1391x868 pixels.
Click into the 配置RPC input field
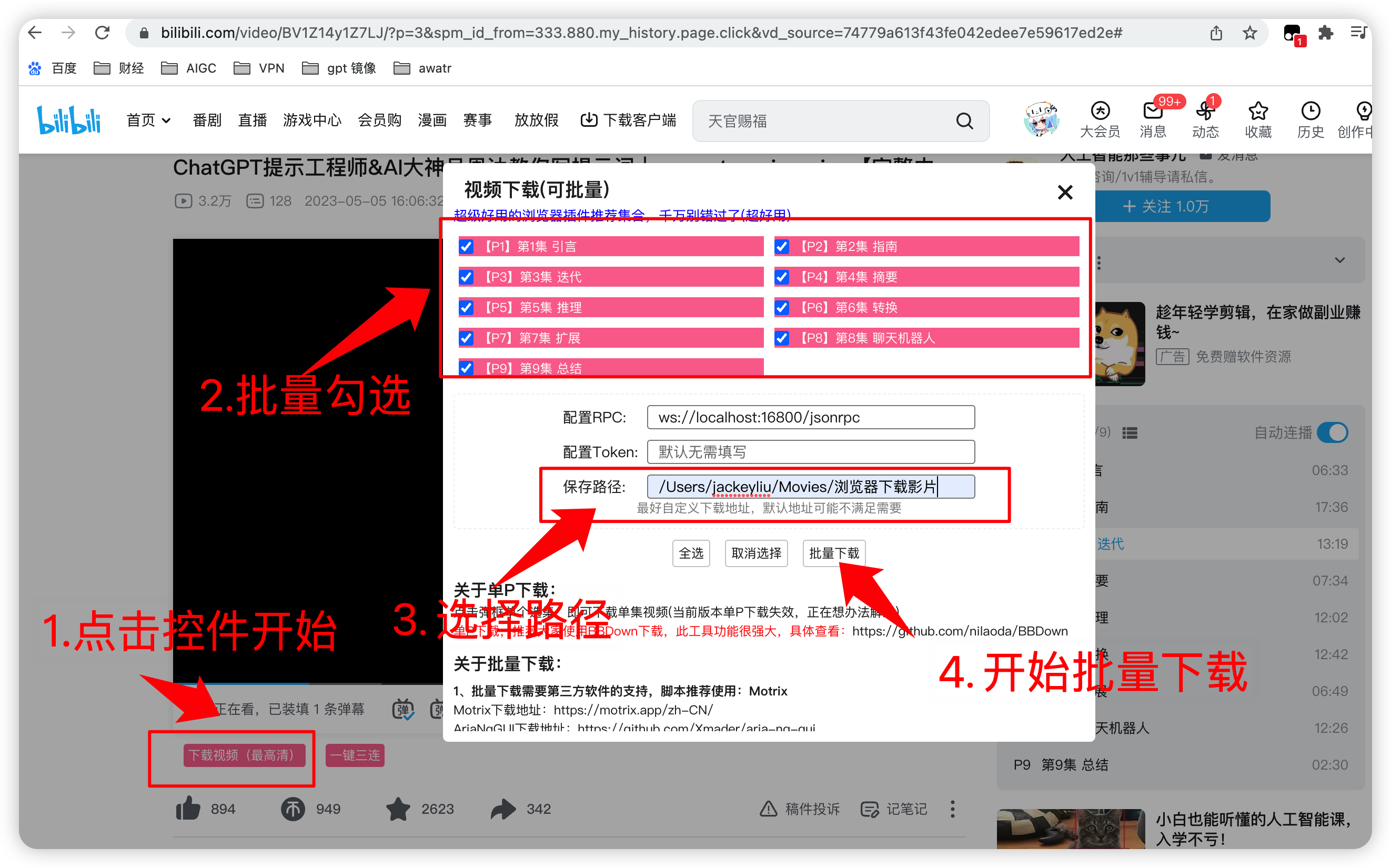(811, 417)
